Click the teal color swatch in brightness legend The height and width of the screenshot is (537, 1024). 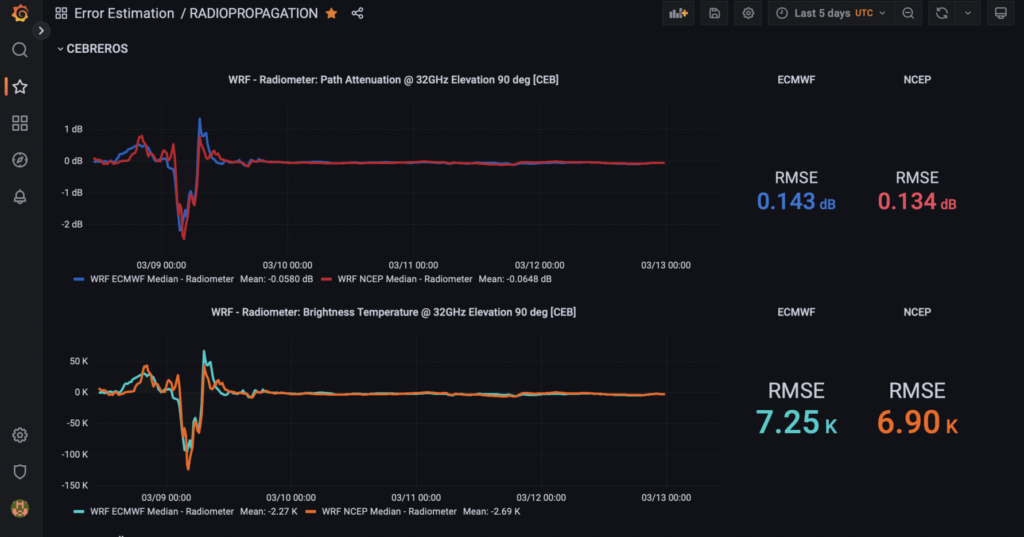coord(79,512)
